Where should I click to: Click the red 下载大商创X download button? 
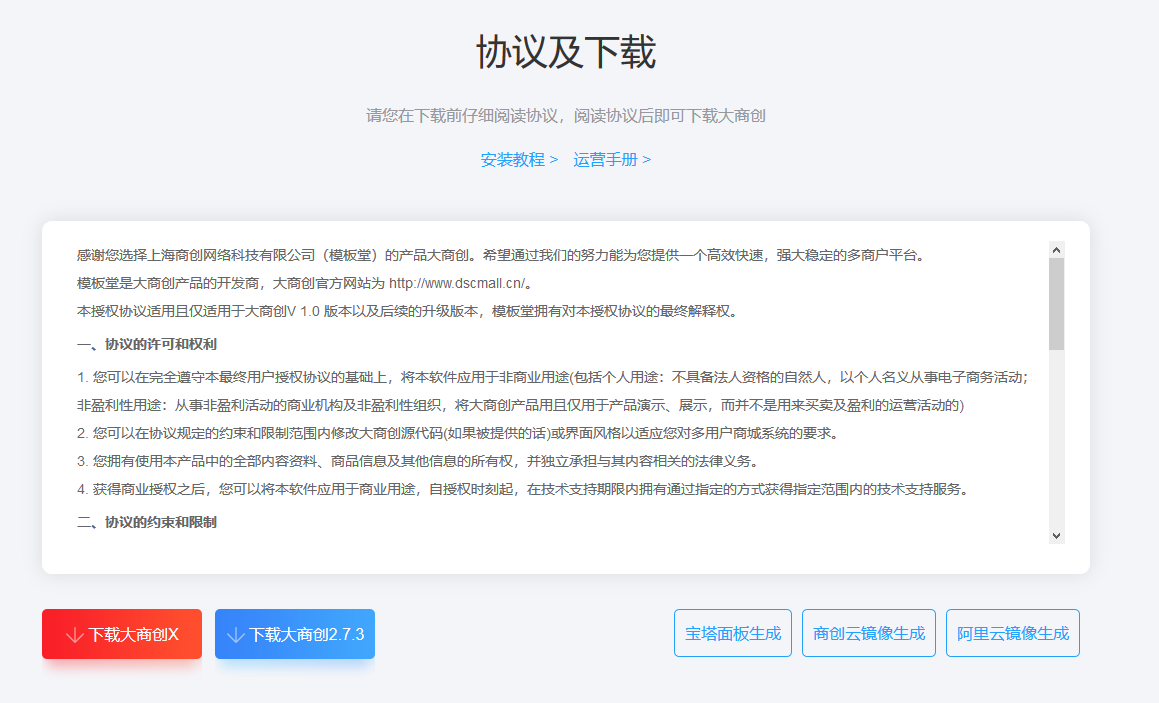pos(122,634)
